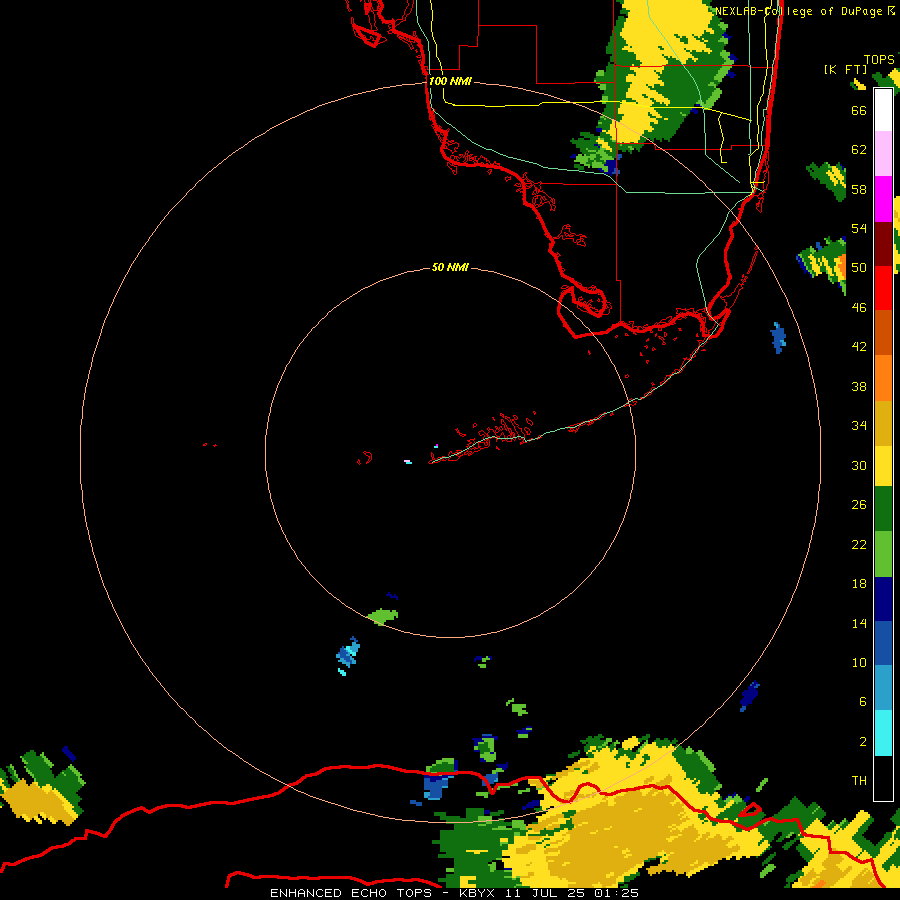Image resolution: width=900 pixels, height=900 pixels.
Task: Click the 'TOPS' legend heading
Action: click(879, 59)
